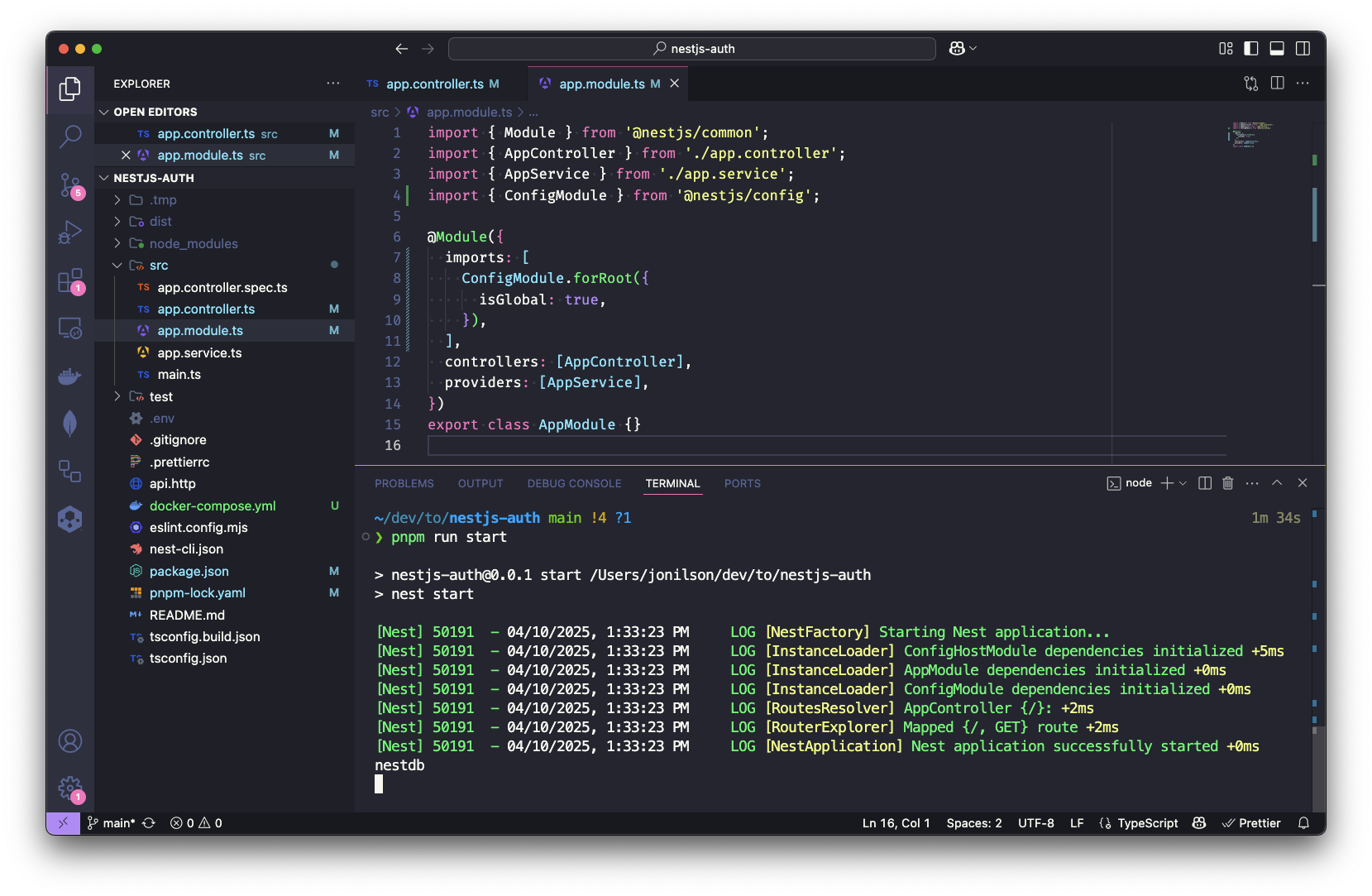Collapse the NESTJS-AUTH folder section
This screenshot has height=896, width=1372.
[x=224, y=178]
